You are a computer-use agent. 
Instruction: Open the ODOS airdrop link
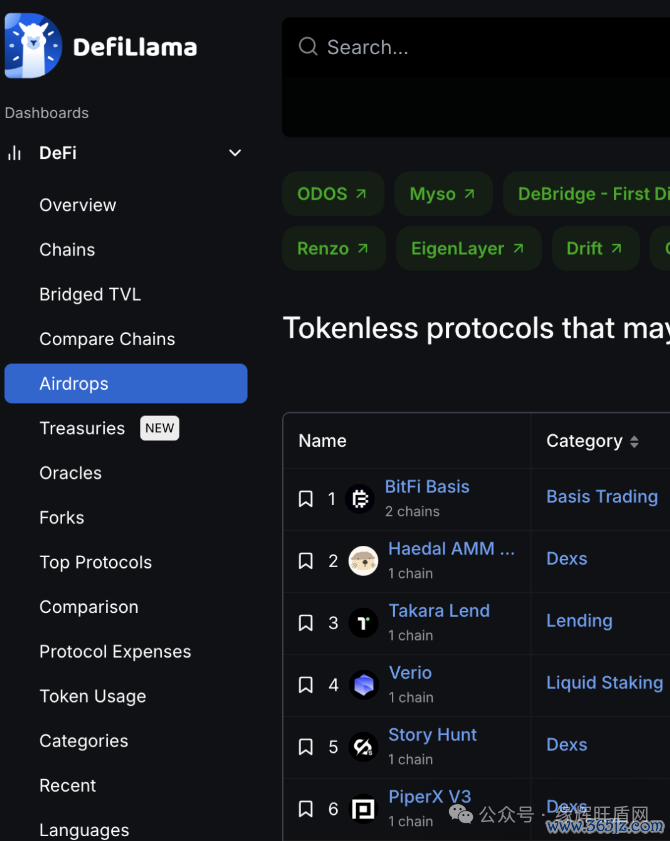coord(333,194)
